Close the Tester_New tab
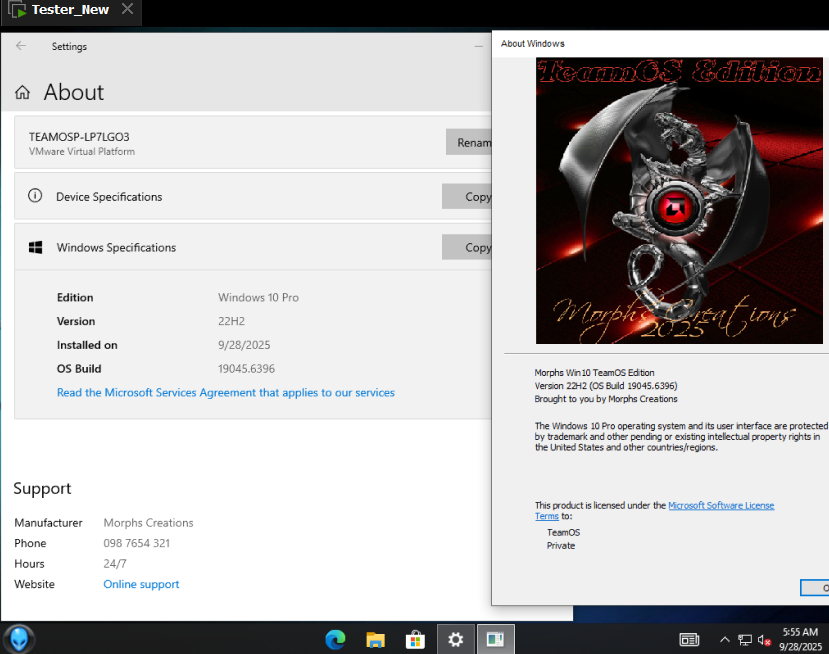The height and width of the screenshot is (654, 829). pos(127,10)
